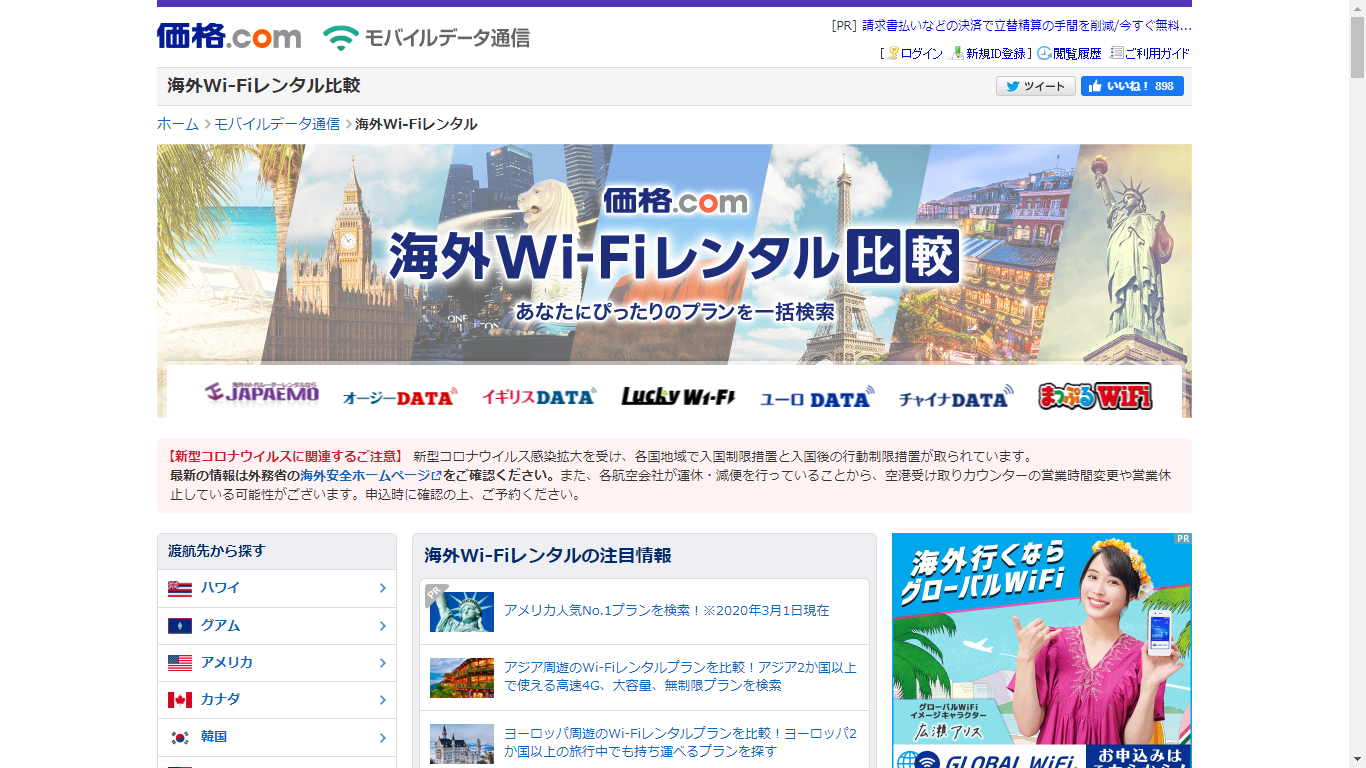The width and height of the screenshot is (1366, 768).
Task: Expand the 韓国 row chevron
Action: point(382,737)
